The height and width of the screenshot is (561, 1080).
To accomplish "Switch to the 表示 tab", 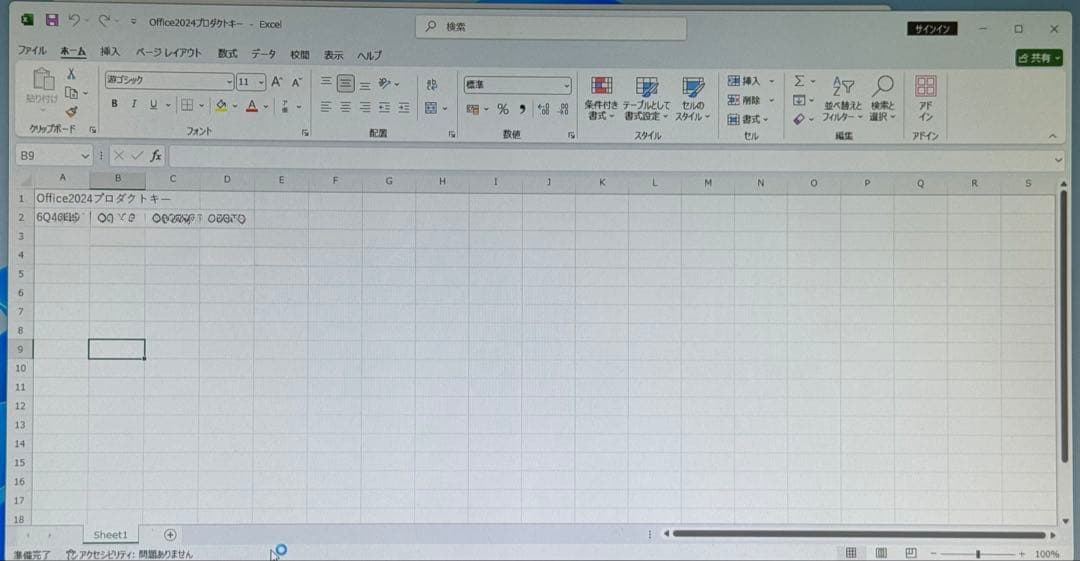I will pos(333,54).
